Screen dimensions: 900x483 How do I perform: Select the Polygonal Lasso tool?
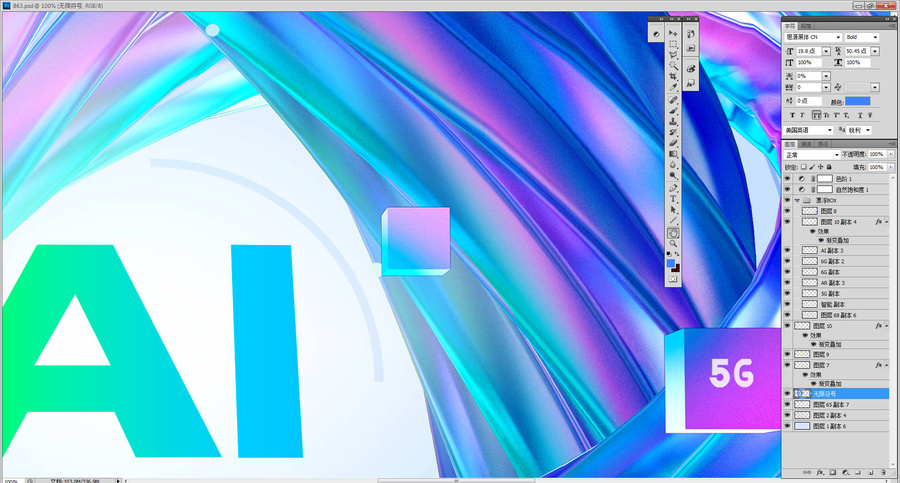673,55
